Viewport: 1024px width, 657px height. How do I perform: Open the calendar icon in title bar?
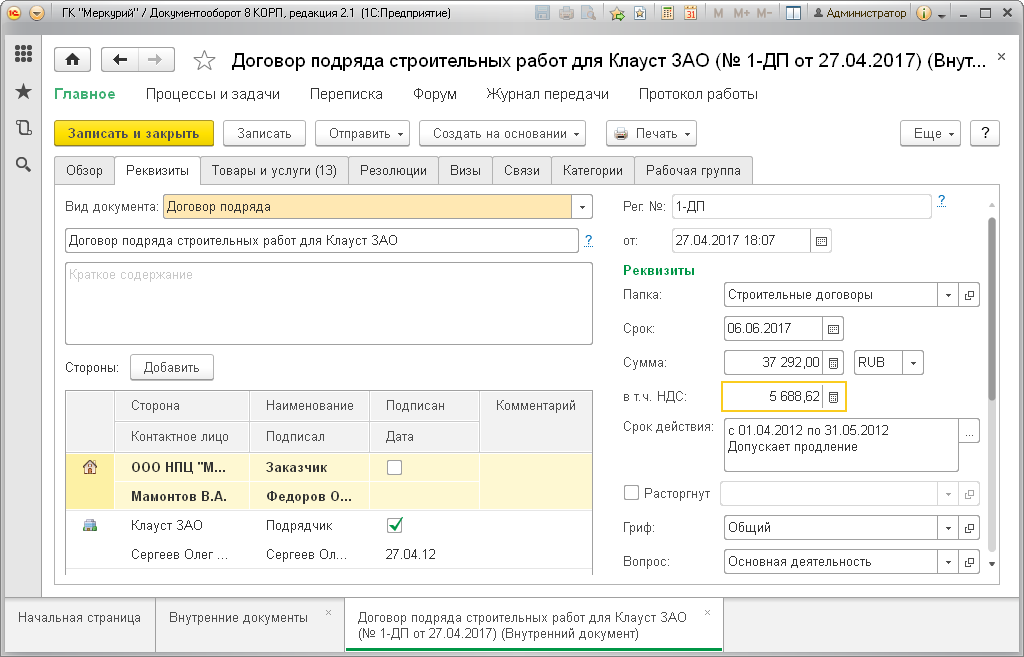click(x=690, y=13)
